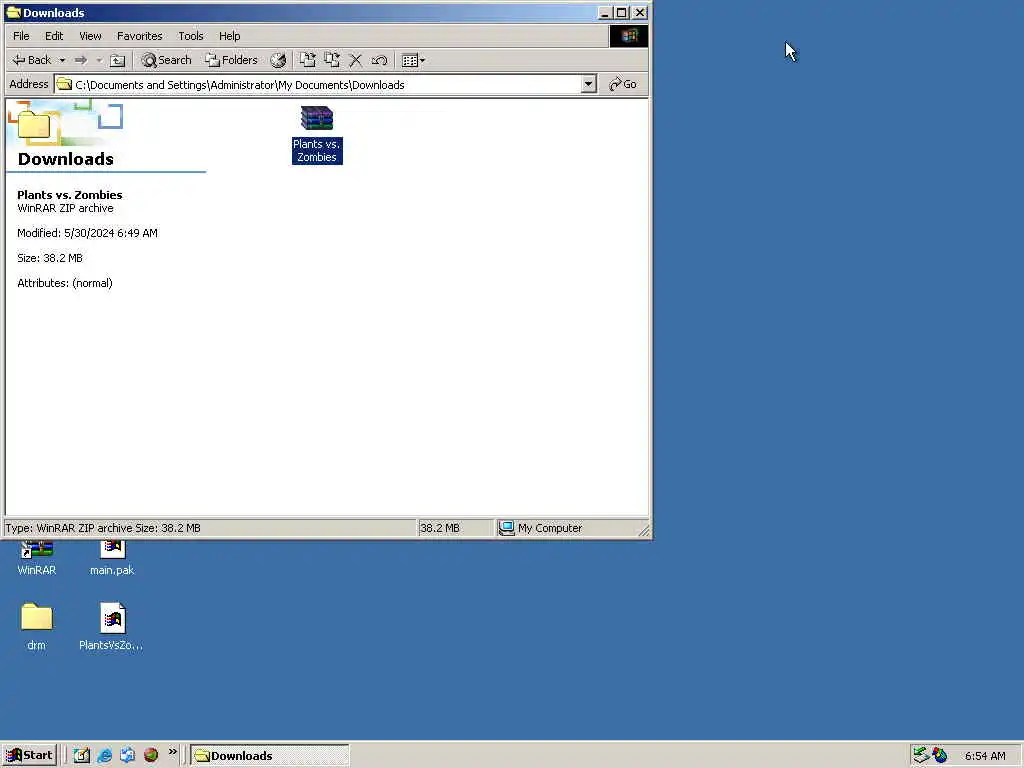Expand the Address bar dropdown
This screenshot has width=1024, height=768.
click(588, 84)
